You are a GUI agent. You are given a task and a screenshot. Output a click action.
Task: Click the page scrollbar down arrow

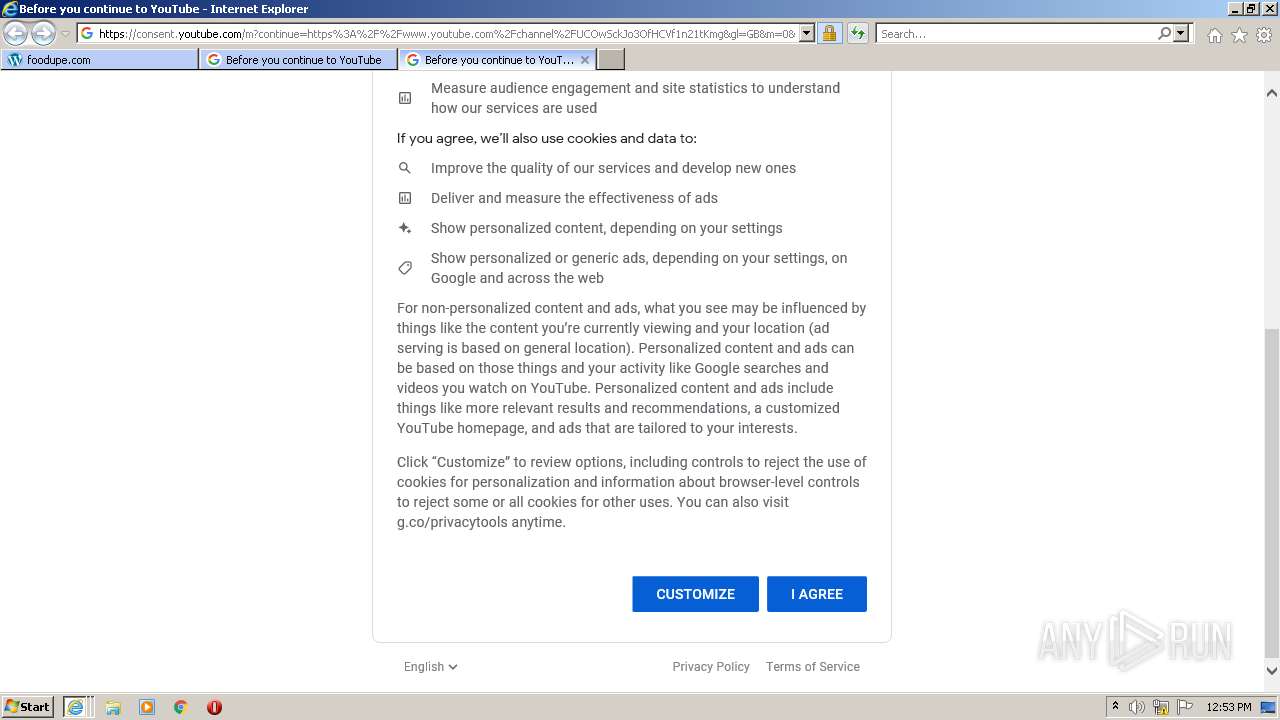coord(1272,671)
